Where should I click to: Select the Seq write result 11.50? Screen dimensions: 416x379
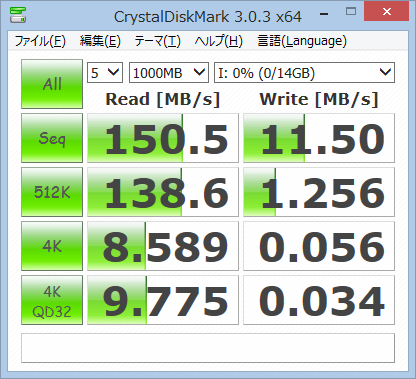[x=319, y=138]
